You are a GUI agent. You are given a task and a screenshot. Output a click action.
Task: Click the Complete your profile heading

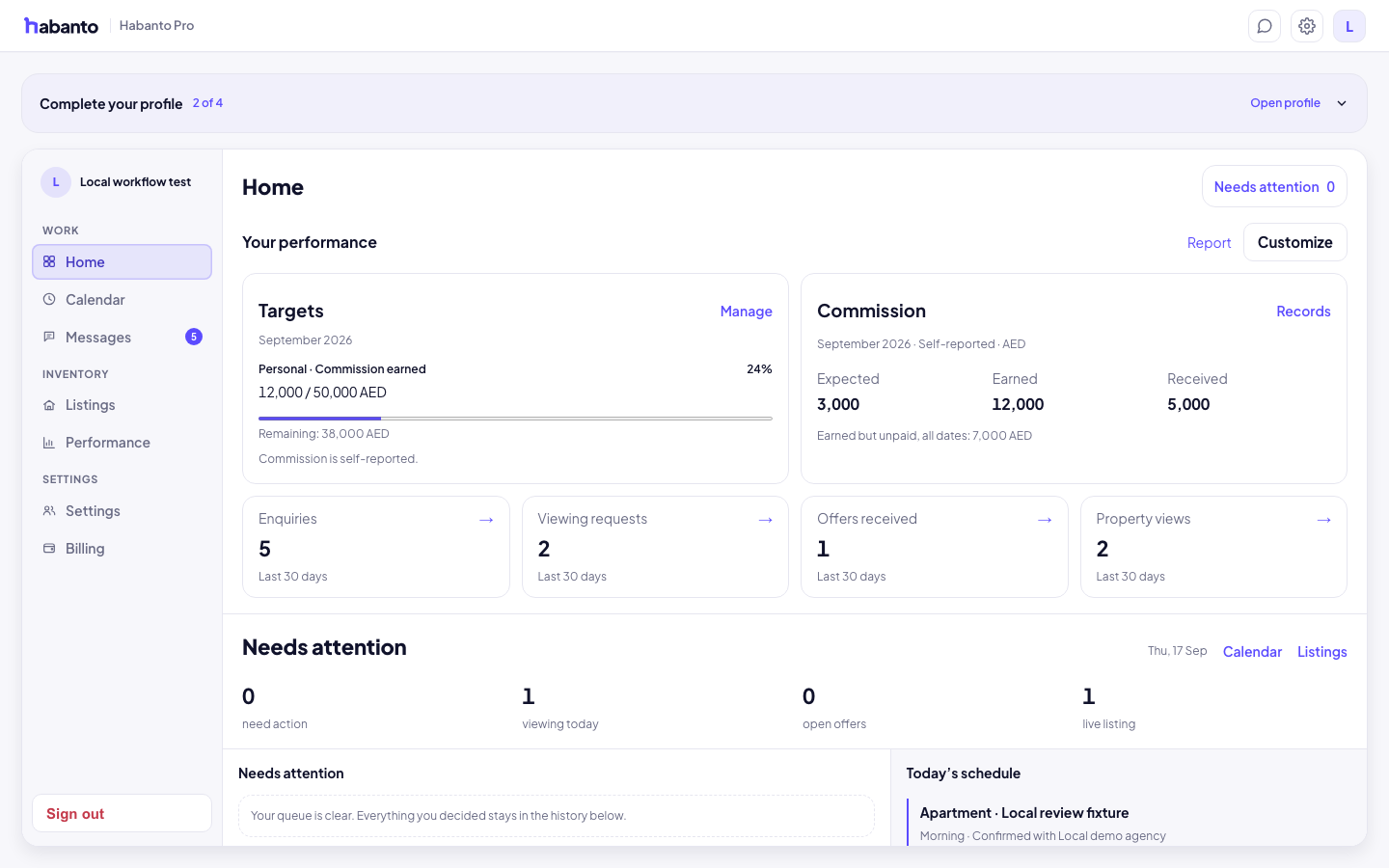(111, 104)
